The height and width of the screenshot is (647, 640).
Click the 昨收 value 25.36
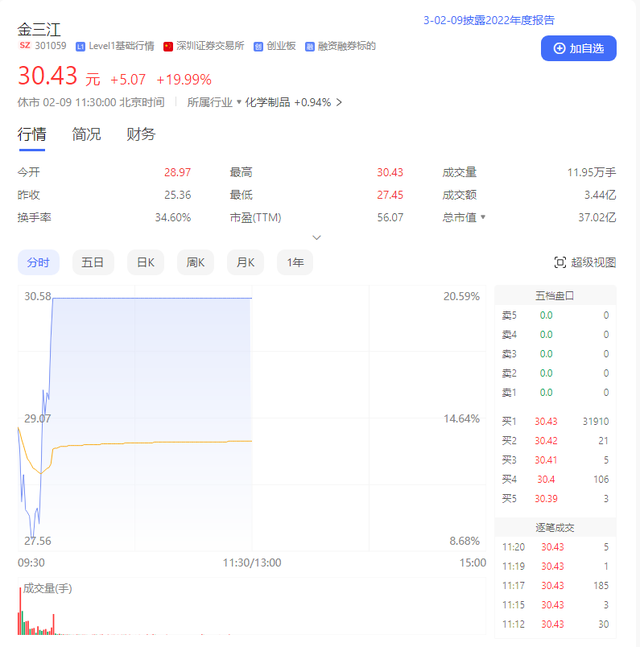point(177,195)
